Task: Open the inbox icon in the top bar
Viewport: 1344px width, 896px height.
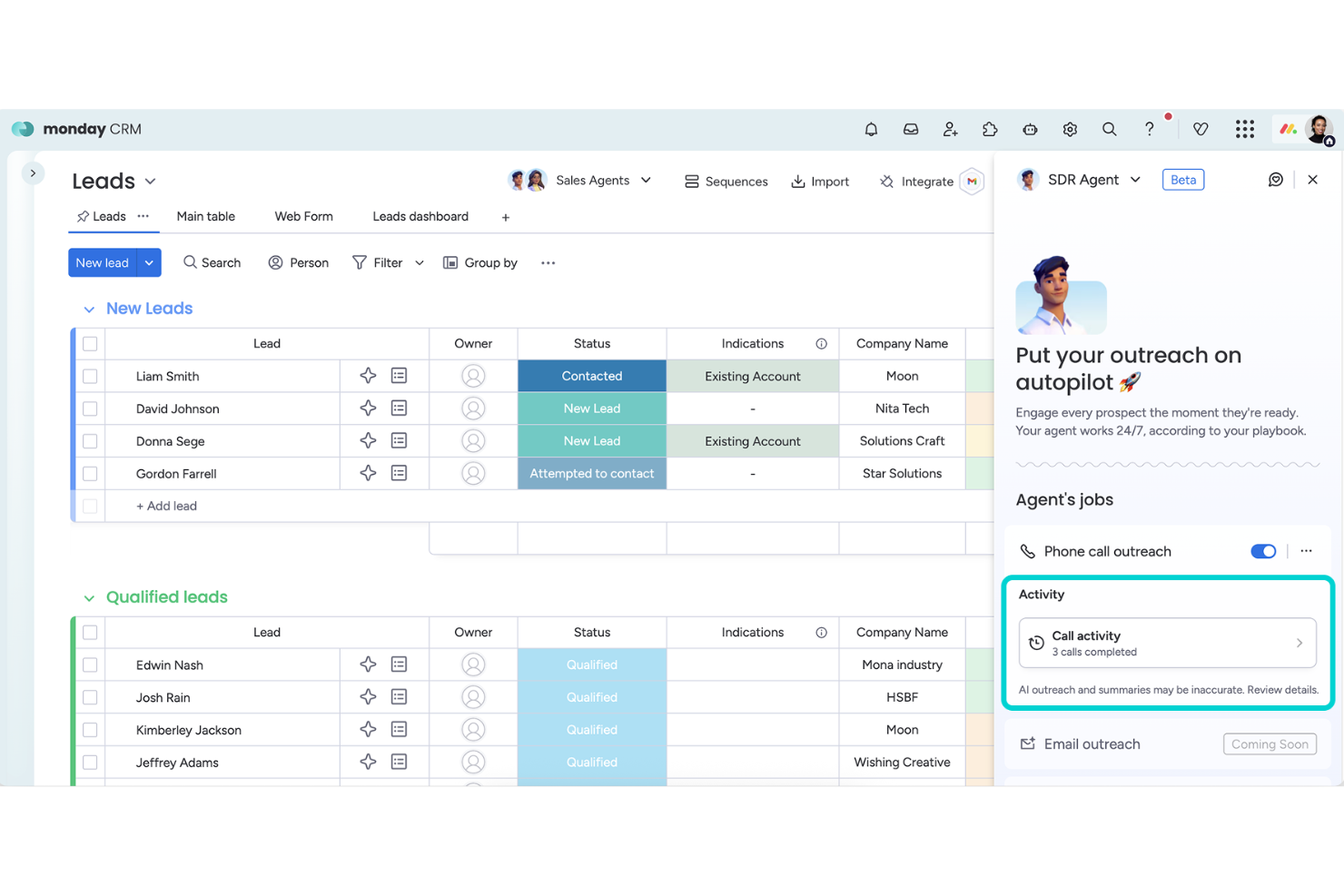Action: pyautogui.click(x=910, y=129)
